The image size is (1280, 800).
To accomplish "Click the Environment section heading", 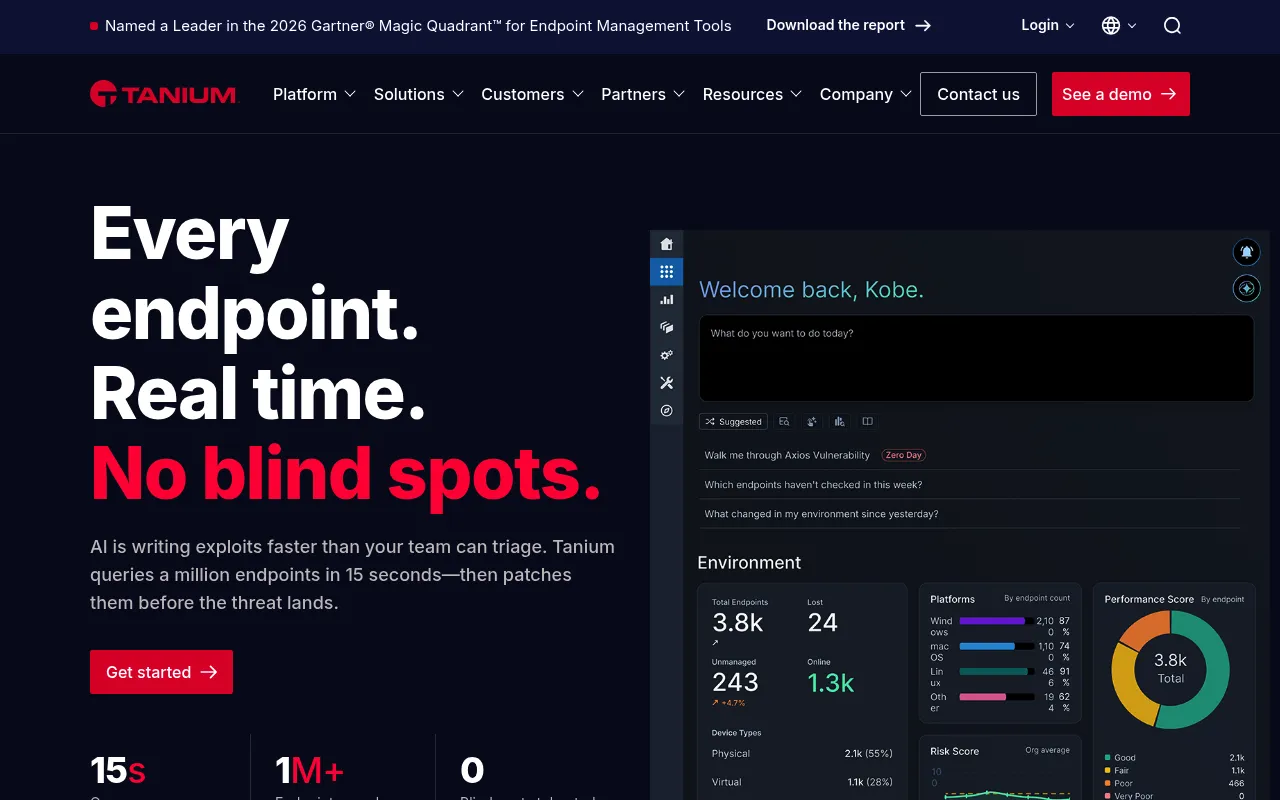I will [x=749, y=563].
